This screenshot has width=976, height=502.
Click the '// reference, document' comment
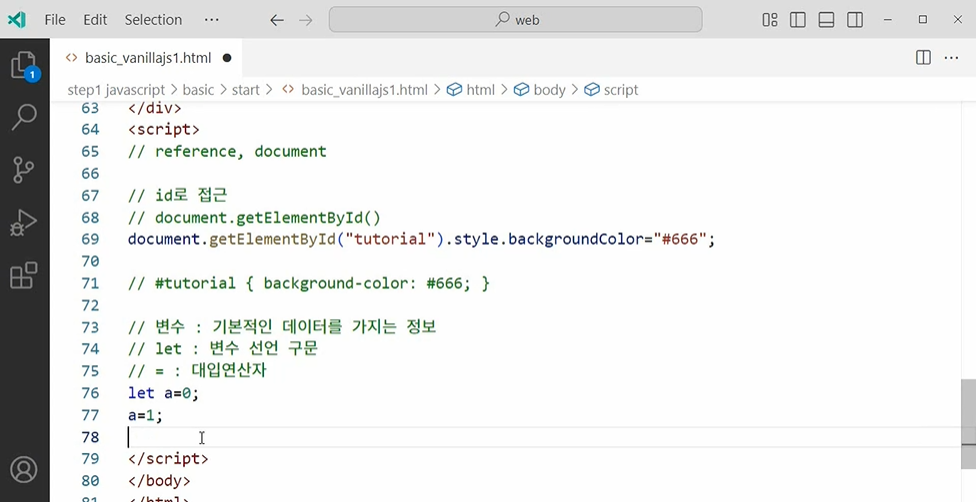click(227, 151)
